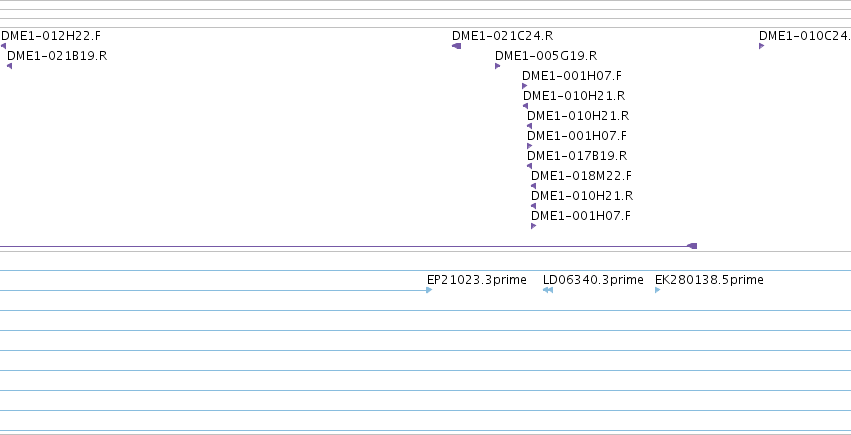The height and width of the screenshot is (435, 851).
Task: Click the EK280138.5prime blue arrow glyph
Action: coord(658,290)
